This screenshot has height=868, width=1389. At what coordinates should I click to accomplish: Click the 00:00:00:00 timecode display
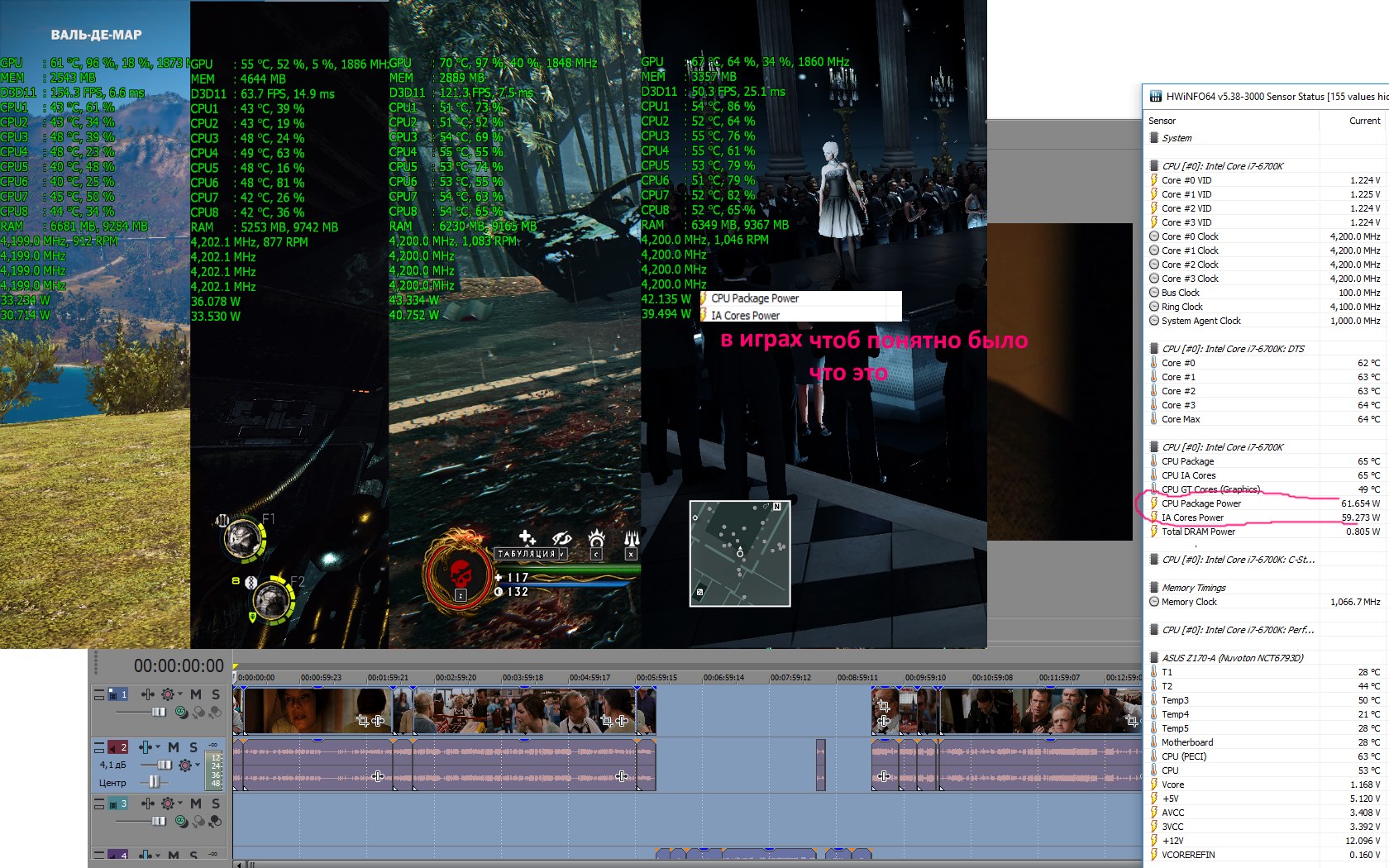tap(179, 666)
